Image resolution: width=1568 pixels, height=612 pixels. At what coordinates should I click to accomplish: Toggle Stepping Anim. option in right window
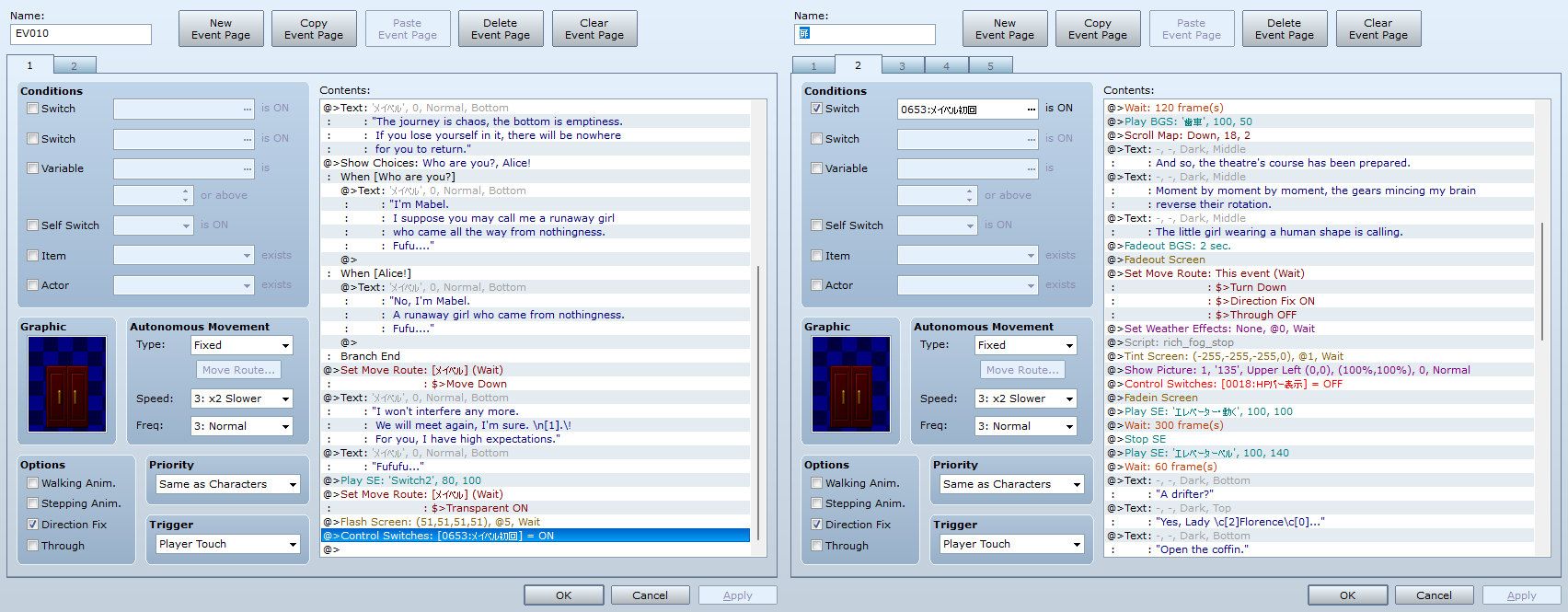(817, 503)
